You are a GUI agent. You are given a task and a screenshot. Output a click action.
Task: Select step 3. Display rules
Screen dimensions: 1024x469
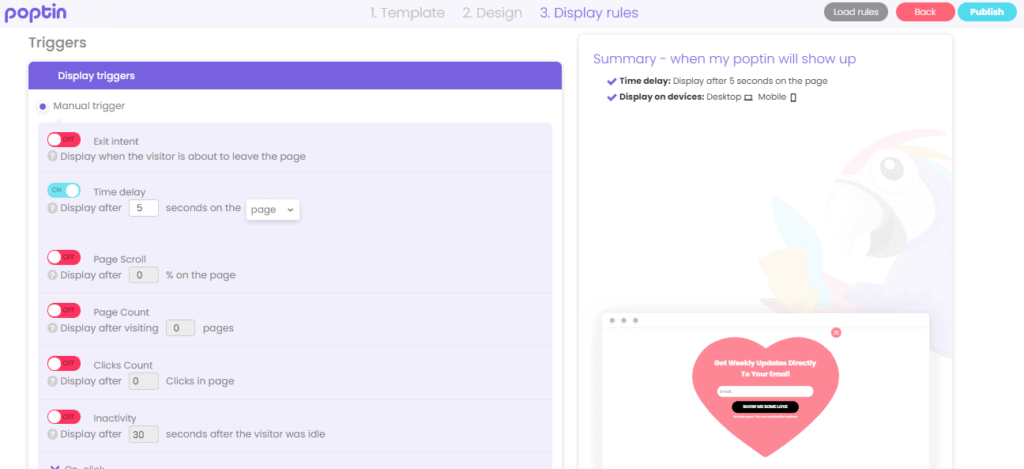pyautogui.click(x=588, y=13)
